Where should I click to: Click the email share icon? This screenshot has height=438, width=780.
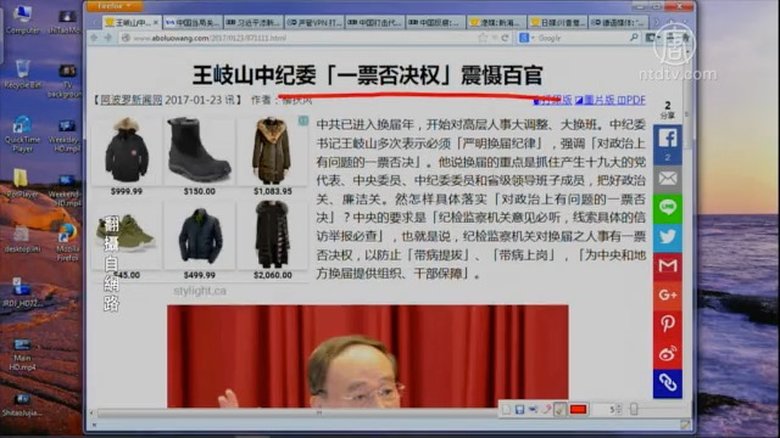point(667,178)
